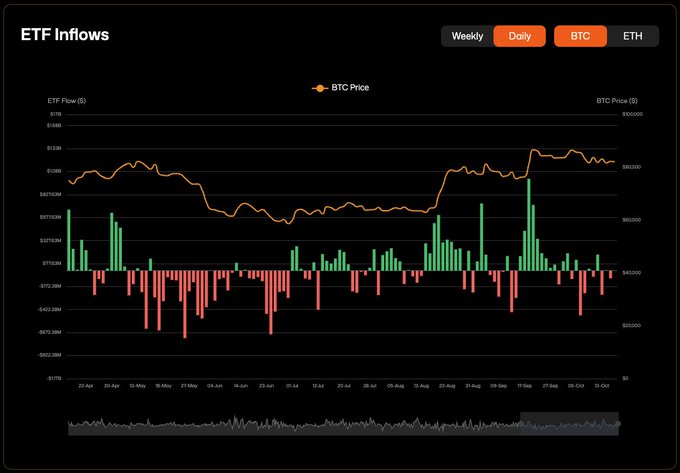Click the 20-Jul date label

pos(344,386)
